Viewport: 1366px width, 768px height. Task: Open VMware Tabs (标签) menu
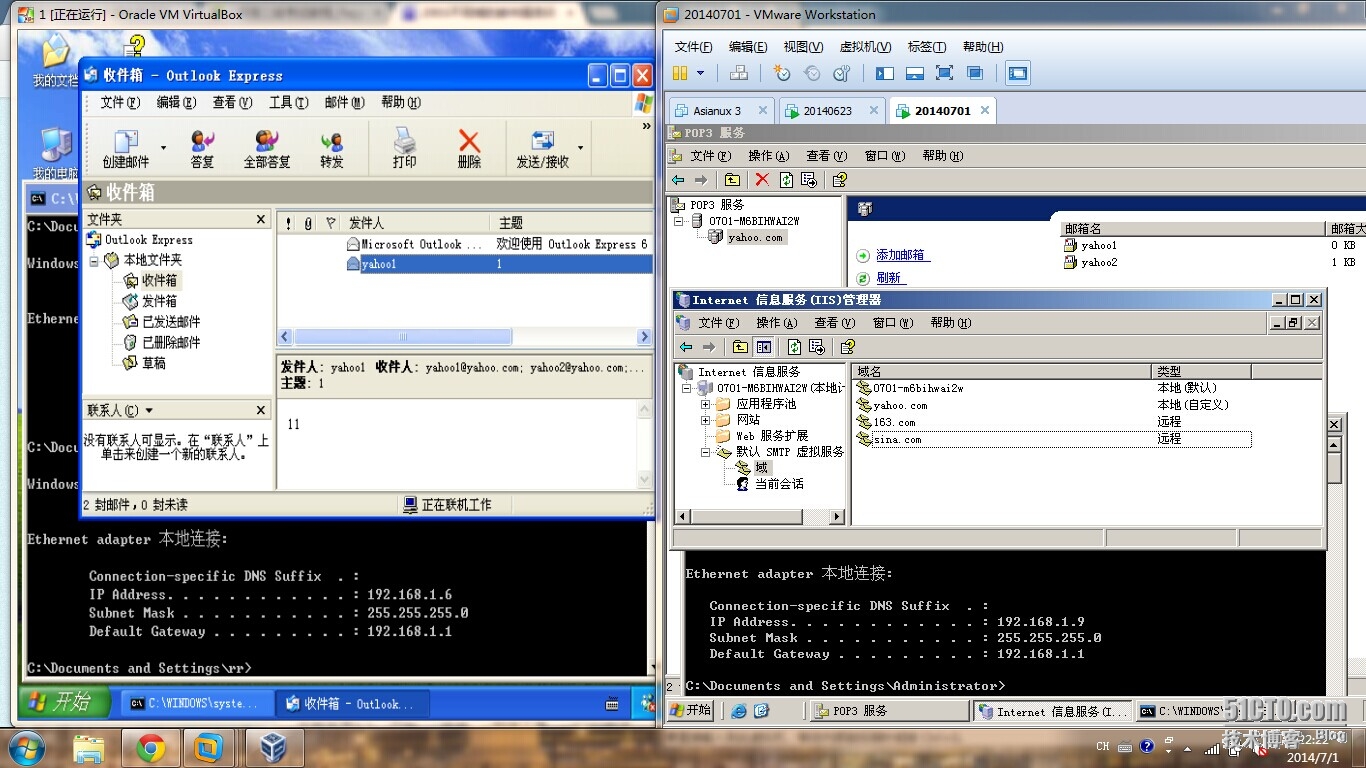tap(927, 47)
